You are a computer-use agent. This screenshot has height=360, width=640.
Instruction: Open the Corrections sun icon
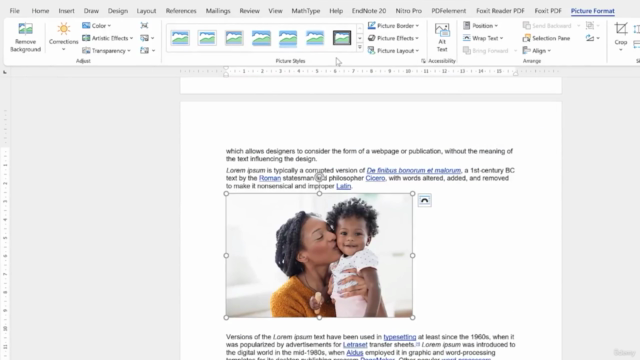63,29
